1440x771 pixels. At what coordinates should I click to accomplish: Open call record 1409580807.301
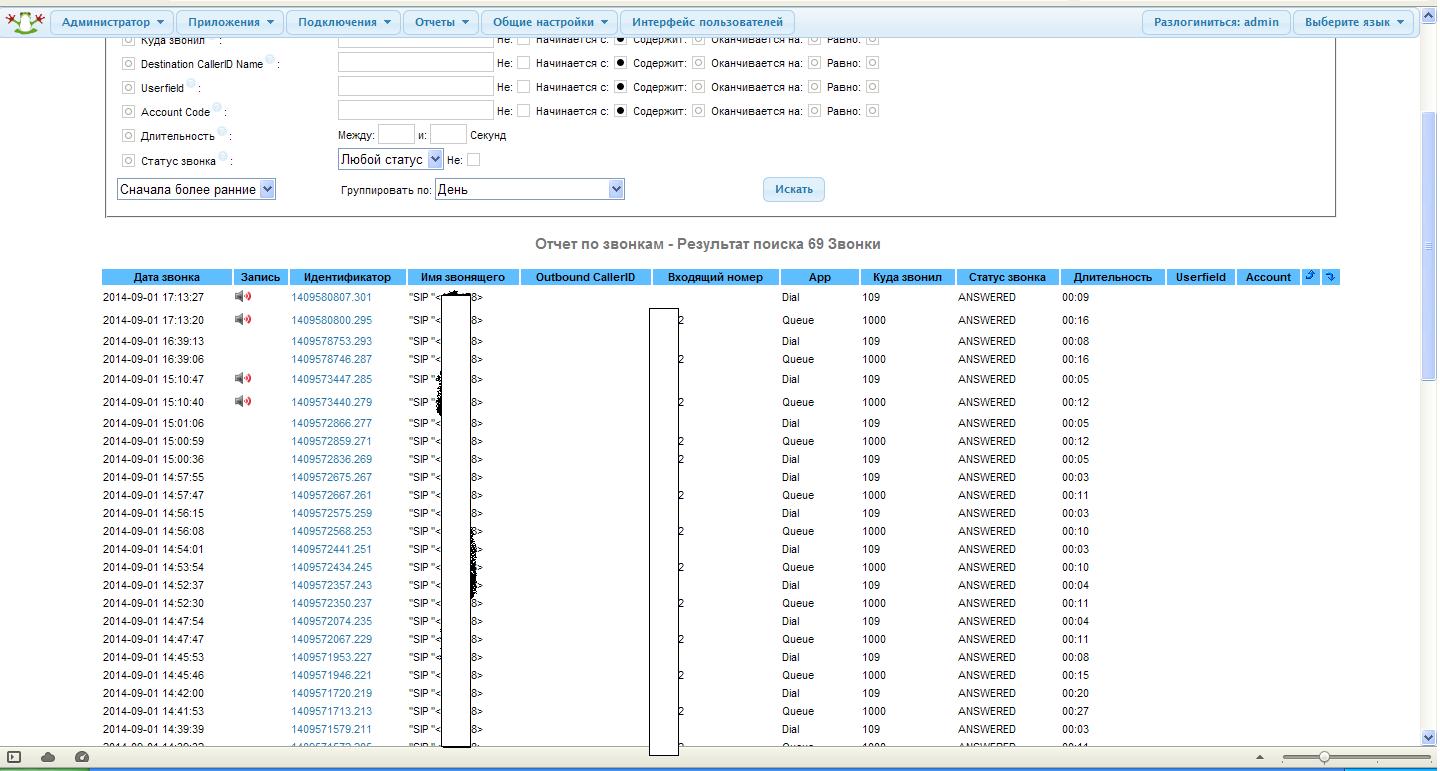point(331,297)
